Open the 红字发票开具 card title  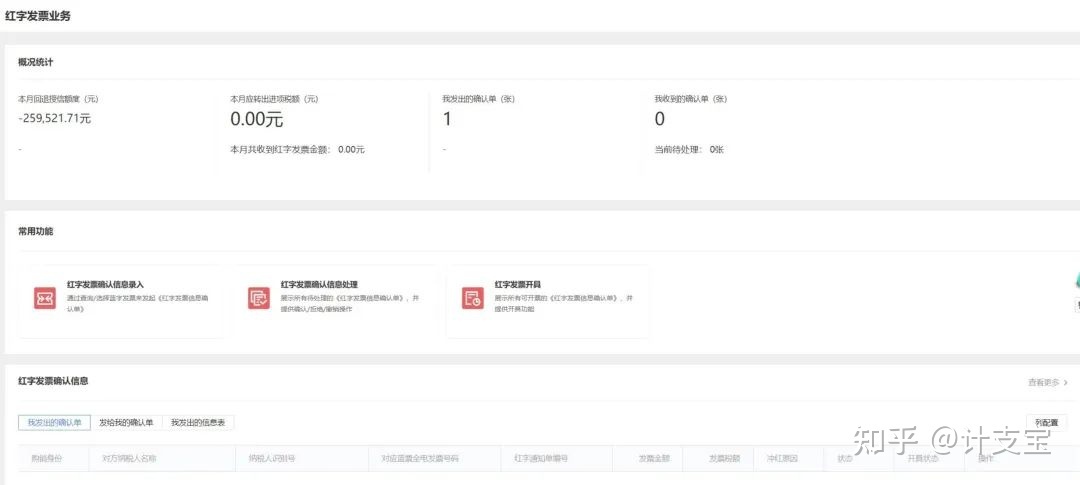(517, 285)
